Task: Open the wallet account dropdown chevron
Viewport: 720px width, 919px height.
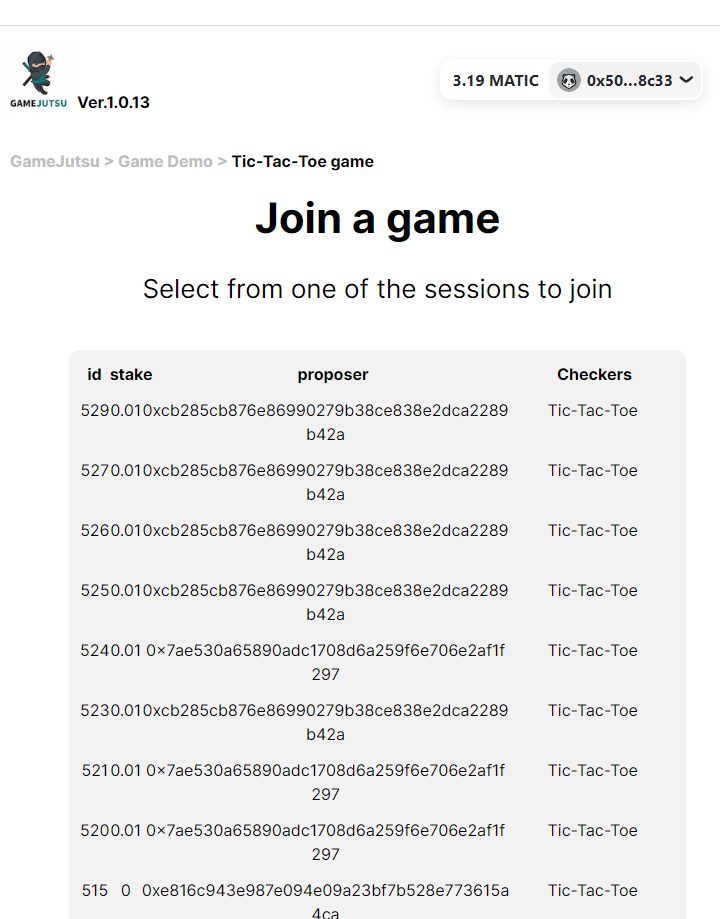Action: pyautogui.click(x=686, y=80)
